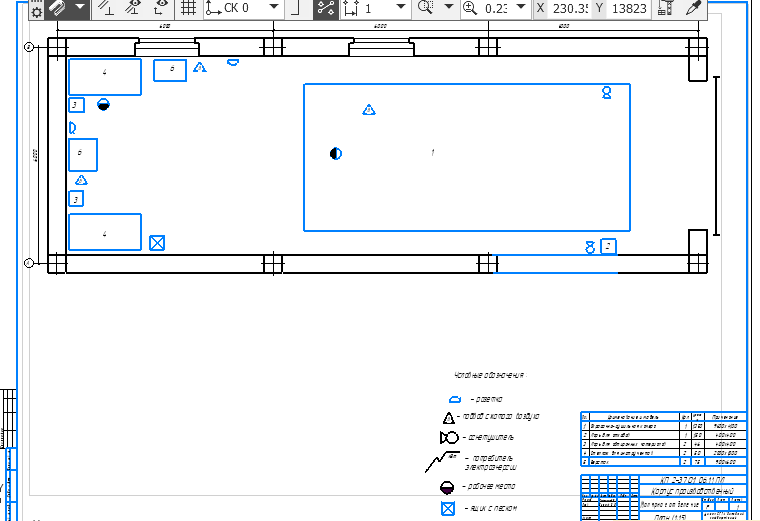Toggle the grid display icon
This screenshot has width=760, height=521.
coord(187,8)
